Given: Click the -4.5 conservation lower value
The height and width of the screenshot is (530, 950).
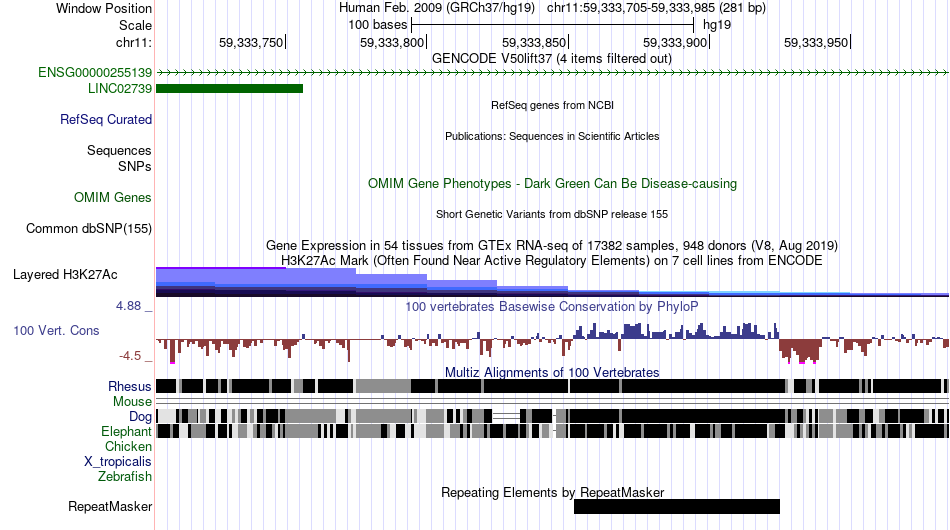Looking at the screenshot, I should click(x=130, y=356).
